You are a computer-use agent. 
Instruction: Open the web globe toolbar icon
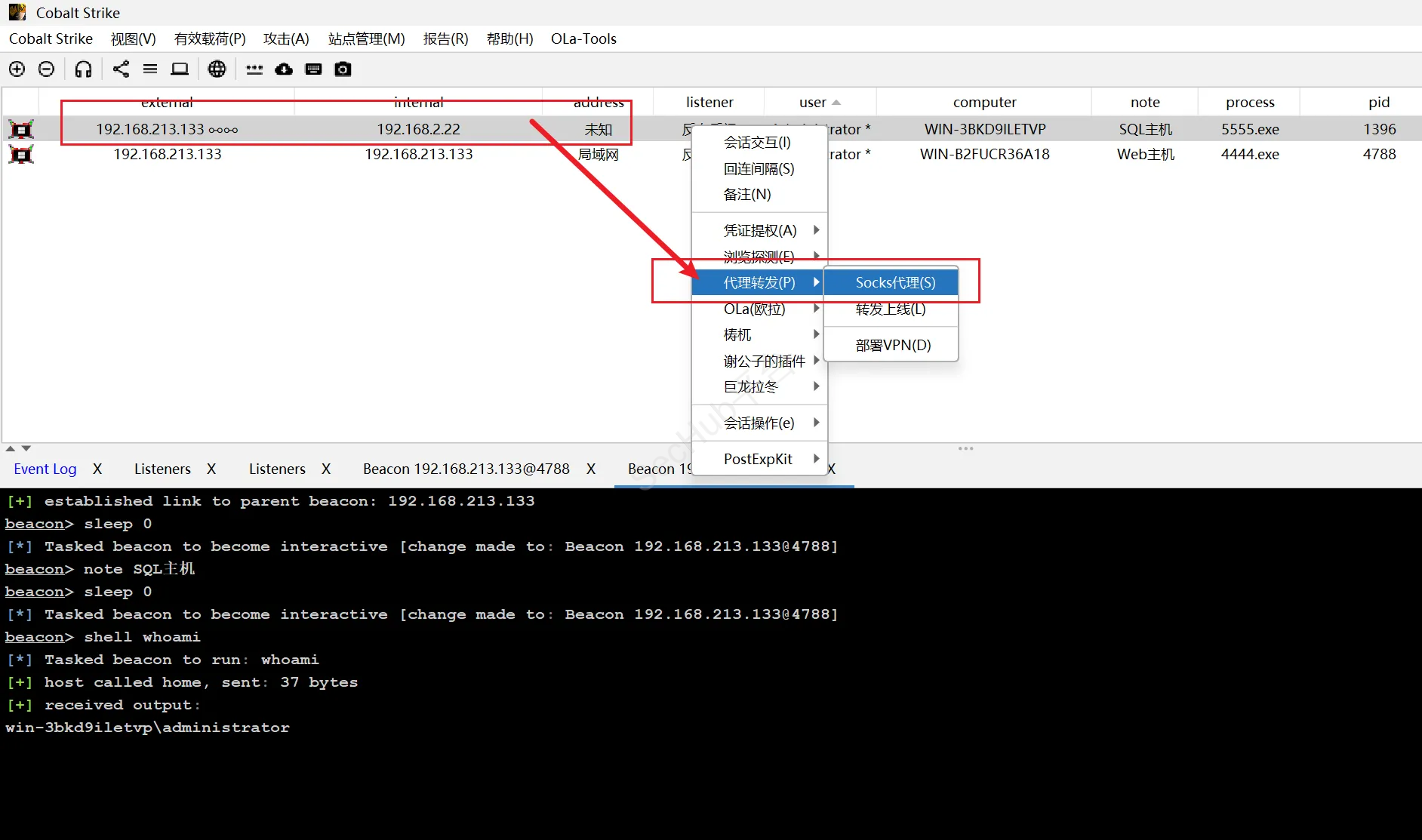217,69
